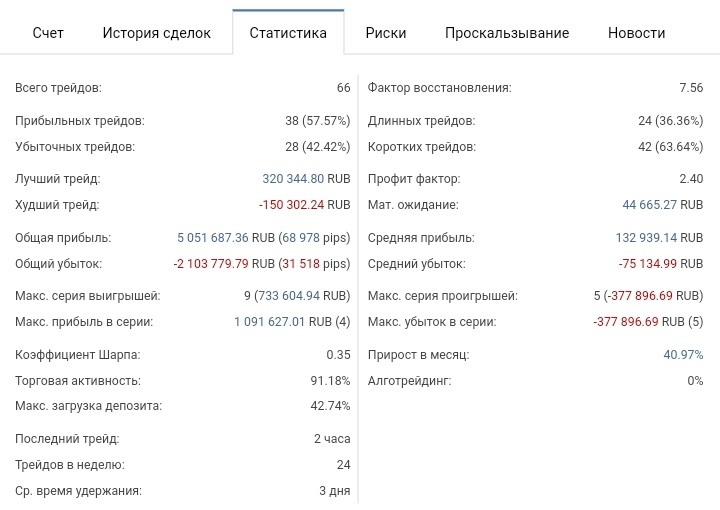Click the Алготрейдинг 0% value

click(x=694, y=381)
